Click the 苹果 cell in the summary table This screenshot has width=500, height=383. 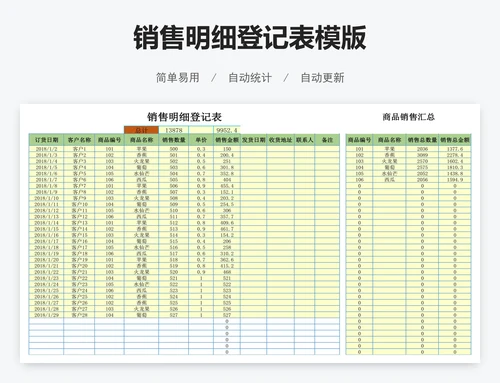click(x=389, y=149)
